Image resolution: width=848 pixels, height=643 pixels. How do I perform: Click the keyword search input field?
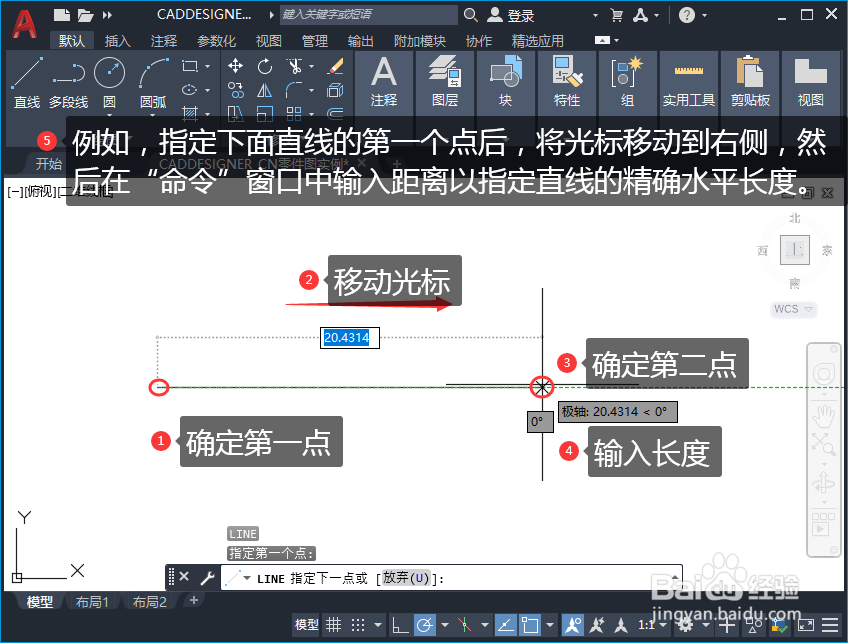coord(369,15)
